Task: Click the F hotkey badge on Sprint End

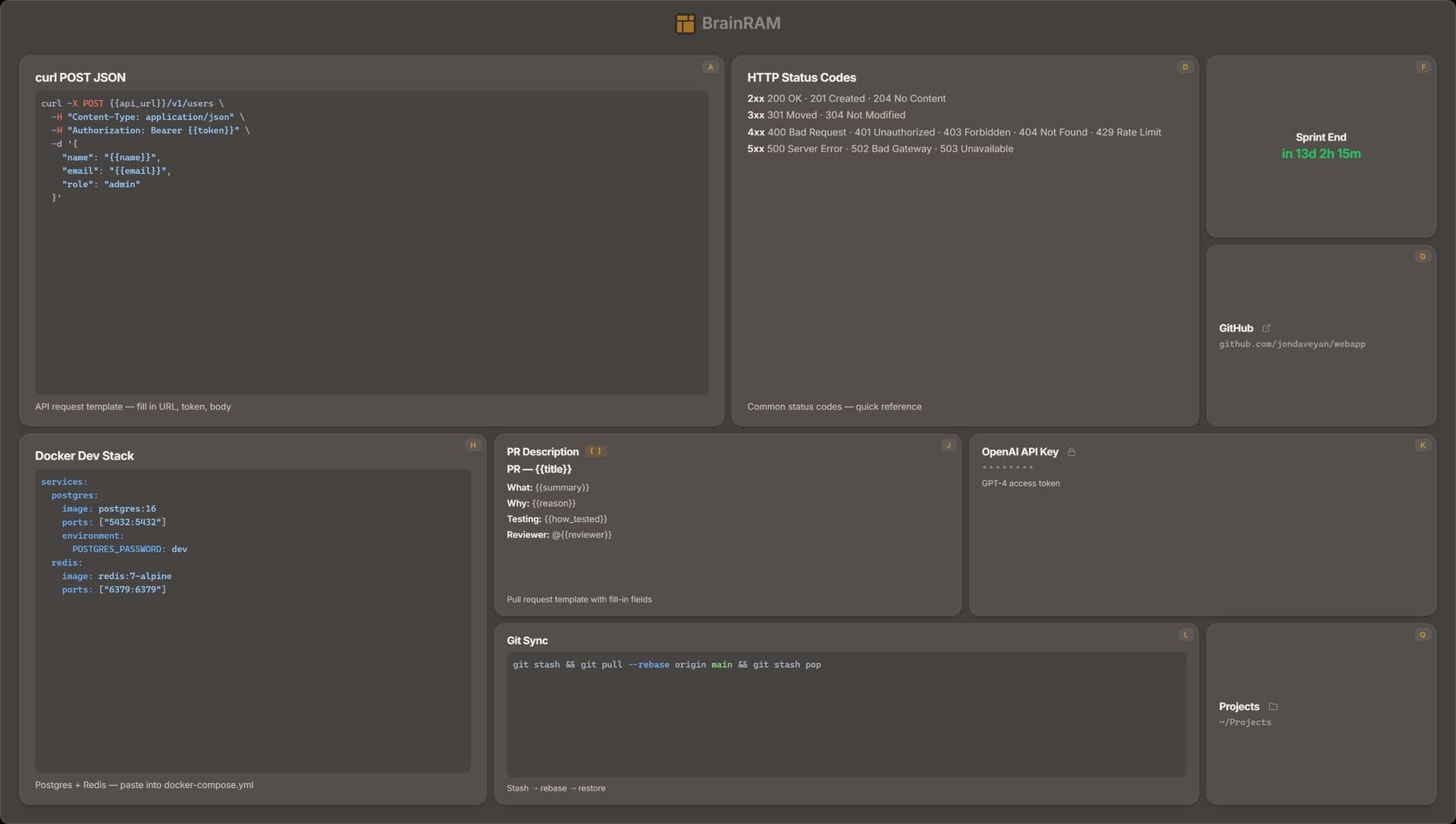Action: [x=1423, y=67]
